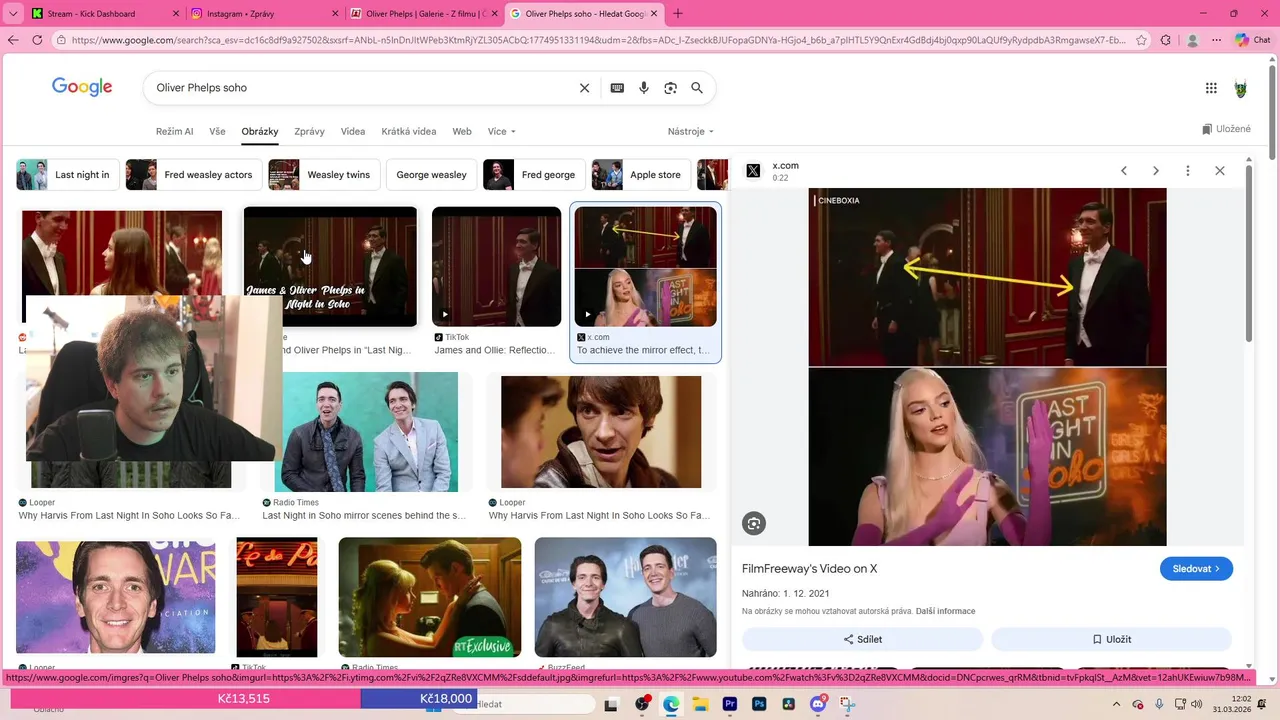Open the browser extensions icon
Image resolution: width=1280 pixels, height=720 pixels.
pos(1166,40)
